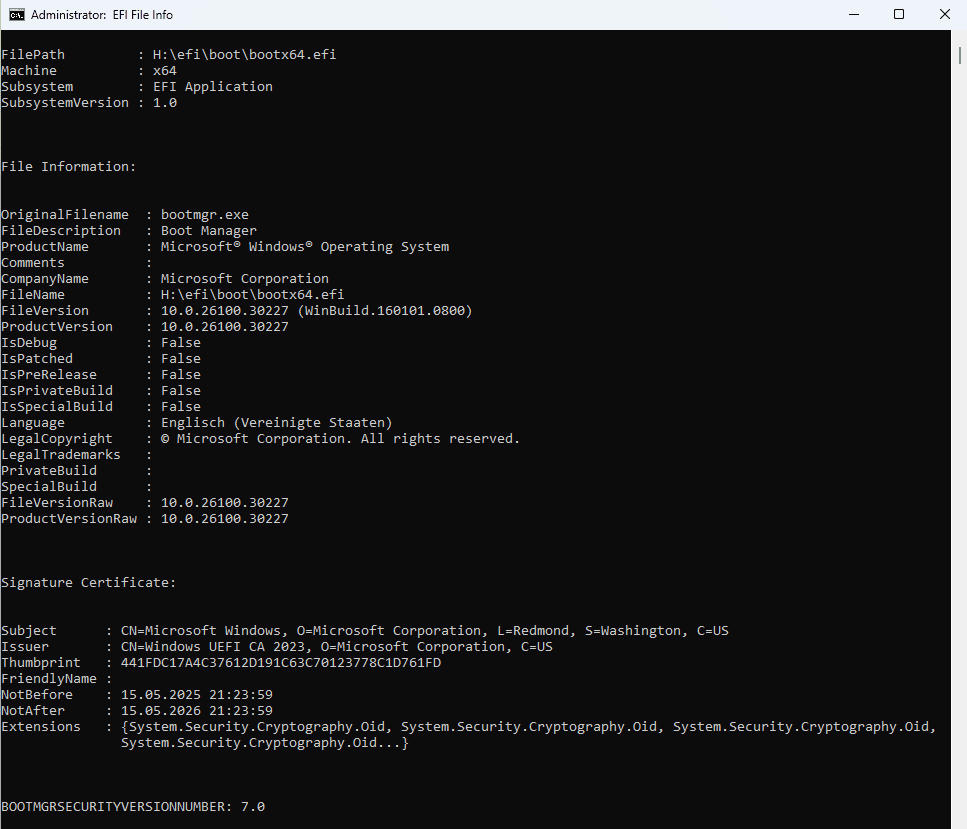Click the NotAfter date '15.05.2026 21:23:59'

[197, 711]
